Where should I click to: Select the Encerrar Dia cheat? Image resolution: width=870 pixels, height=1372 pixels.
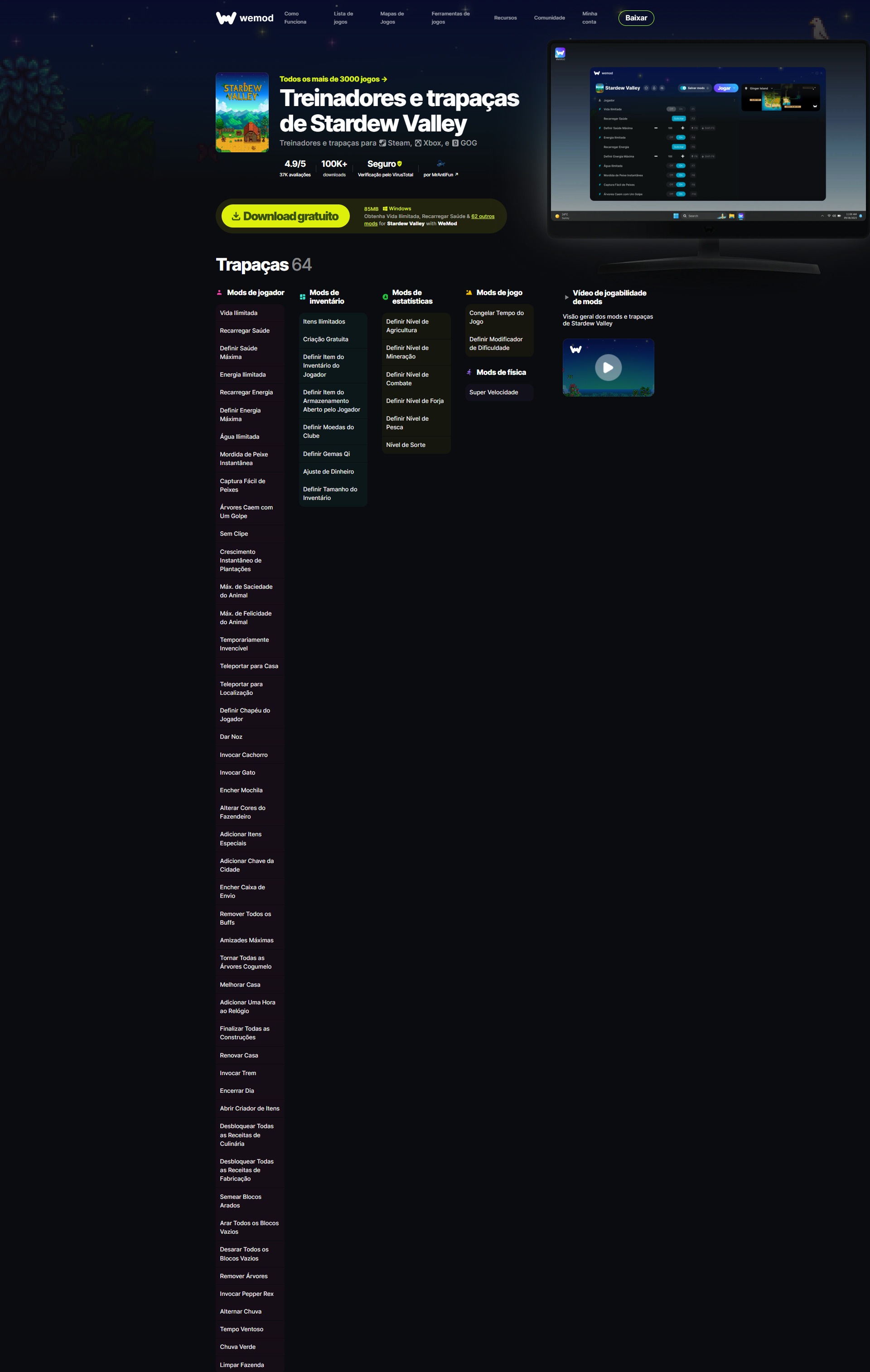click(250, 1091)
